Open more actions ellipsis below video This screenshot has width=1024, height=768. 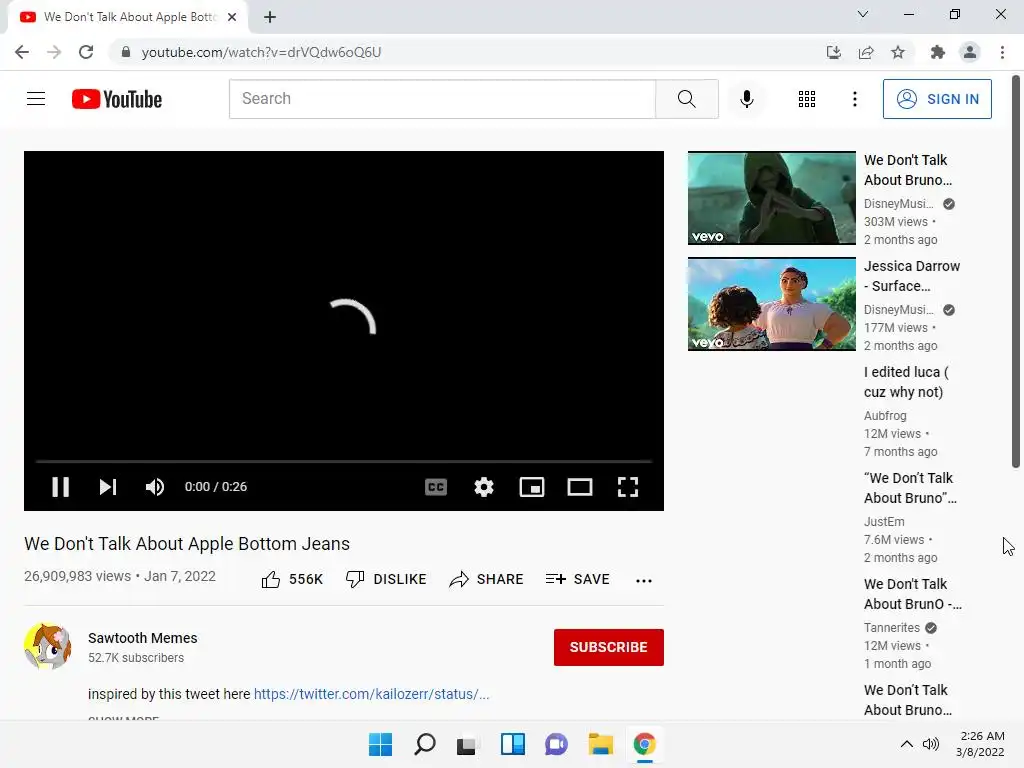coord(644,581)
